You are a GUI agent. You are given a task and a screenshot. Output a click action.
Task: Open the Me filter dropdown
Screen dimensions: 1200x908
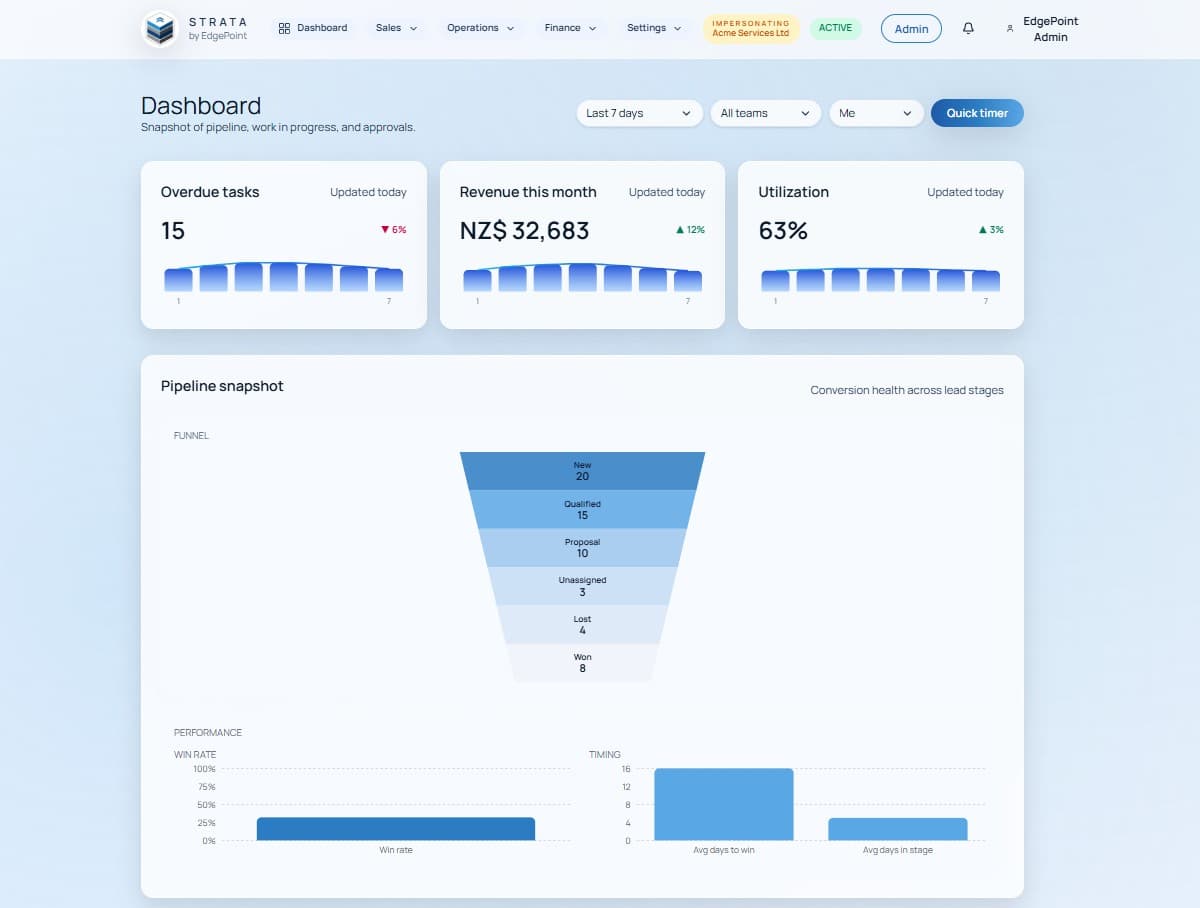pyautogui.click(x=875, y=113)
